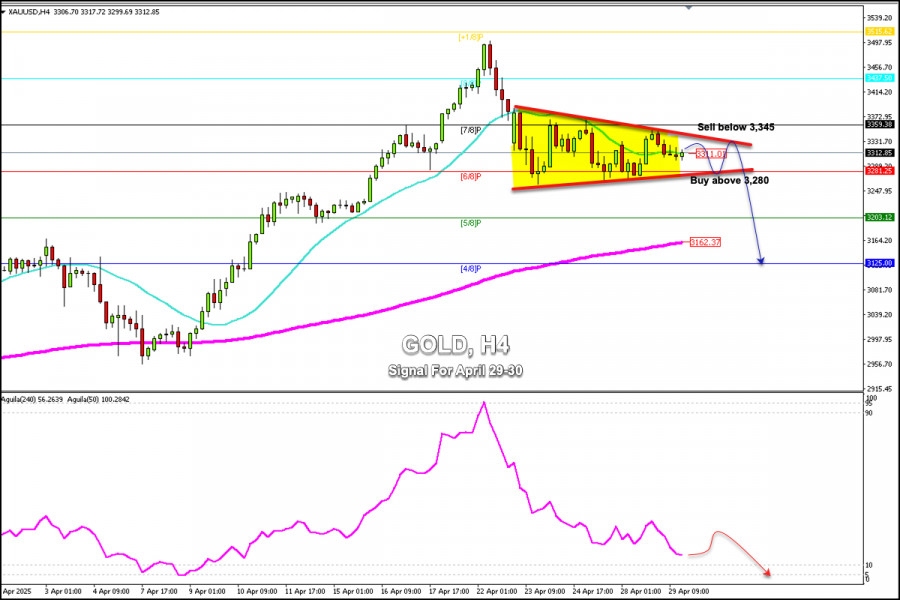
Task: Click the Aguila(50) 100.2842 indicator label
Action: click(x=99, y=400)
